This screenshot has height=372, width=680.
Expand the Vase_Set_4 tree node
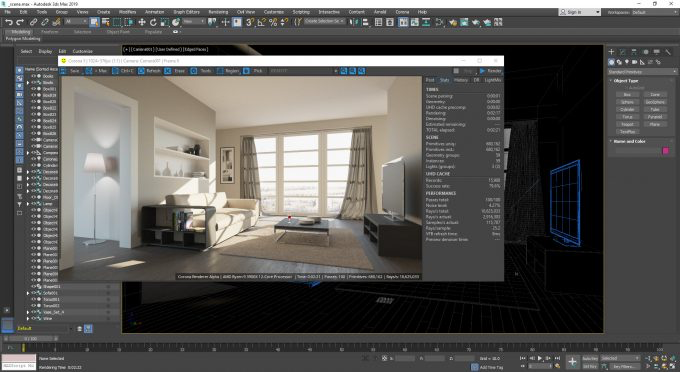click(x=28, y=312)
